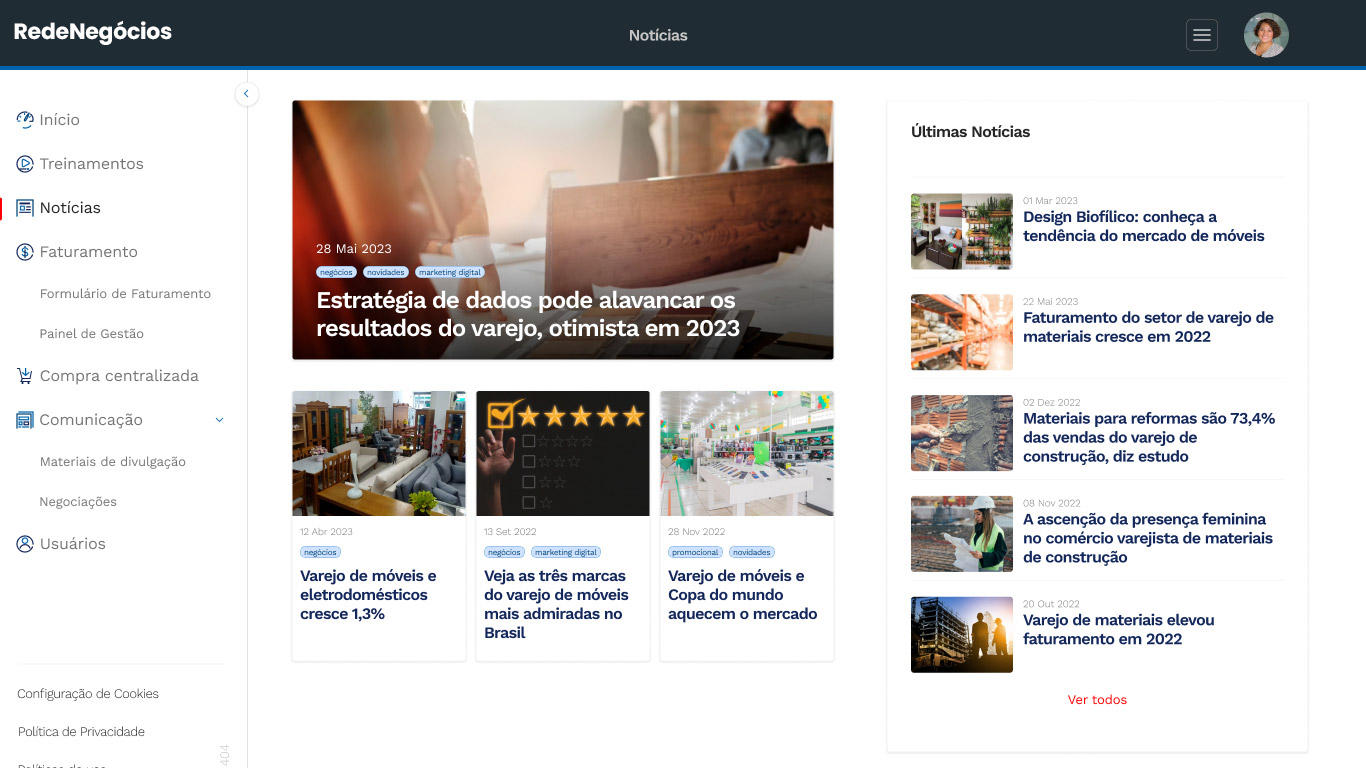The image size is (1366, 768).
Task: Click the Ver todos link
Action: click(x=1097, y=700)
